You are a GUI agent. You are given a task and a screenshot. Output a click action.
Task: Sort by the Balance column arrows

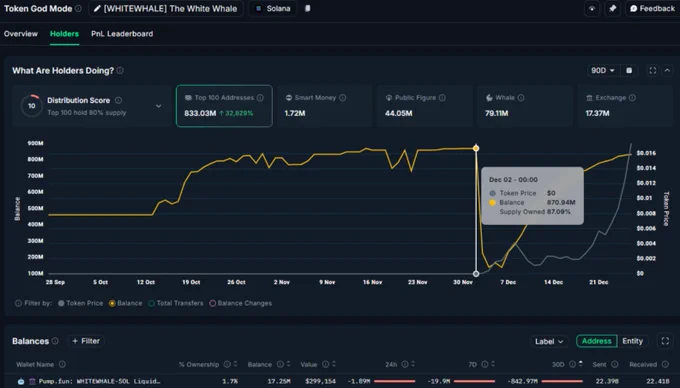click(289, 364)
